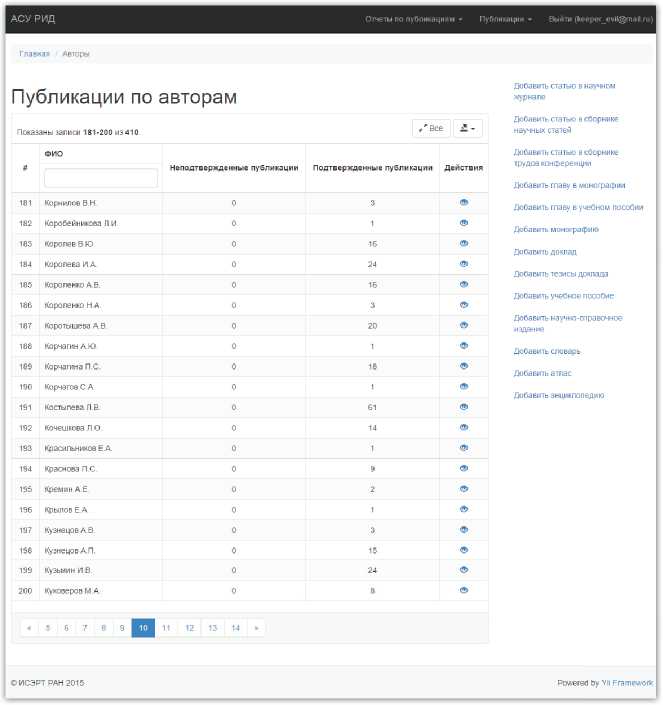This screenshot has width=663, height=705.
Task: Open Добавить доклад link
Action: [545, 251]
